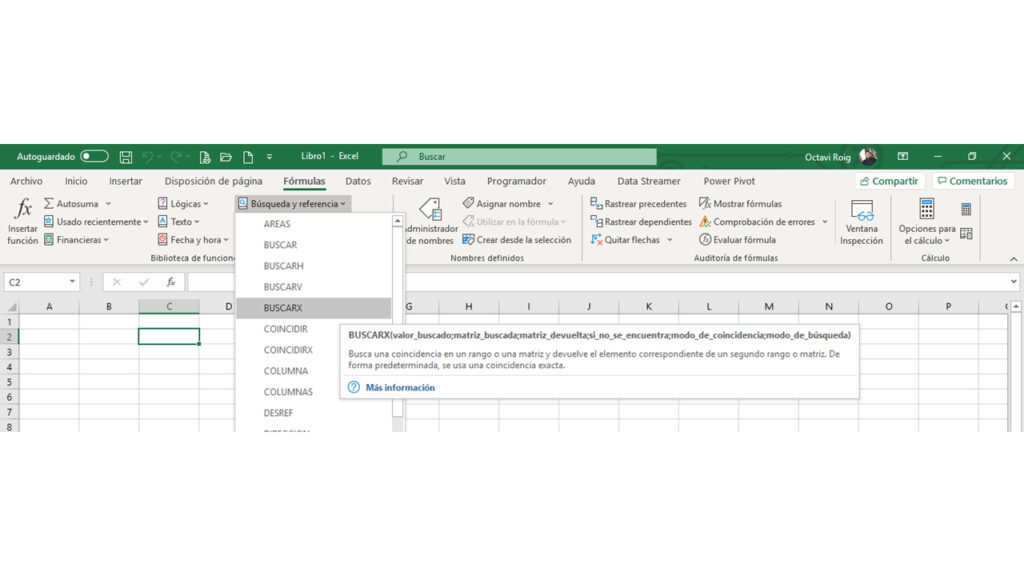Switch to the Datos ribbon tab

tap(357, 181)
